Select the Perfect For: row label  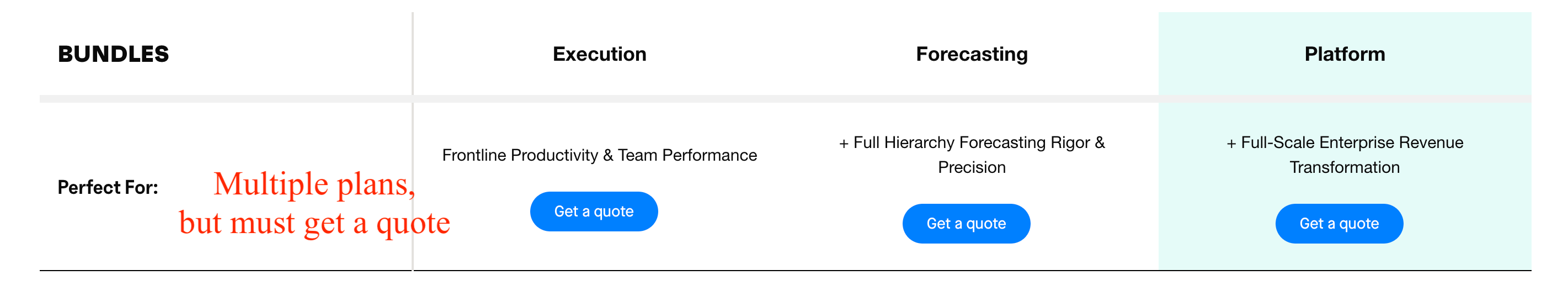(108, 187)
